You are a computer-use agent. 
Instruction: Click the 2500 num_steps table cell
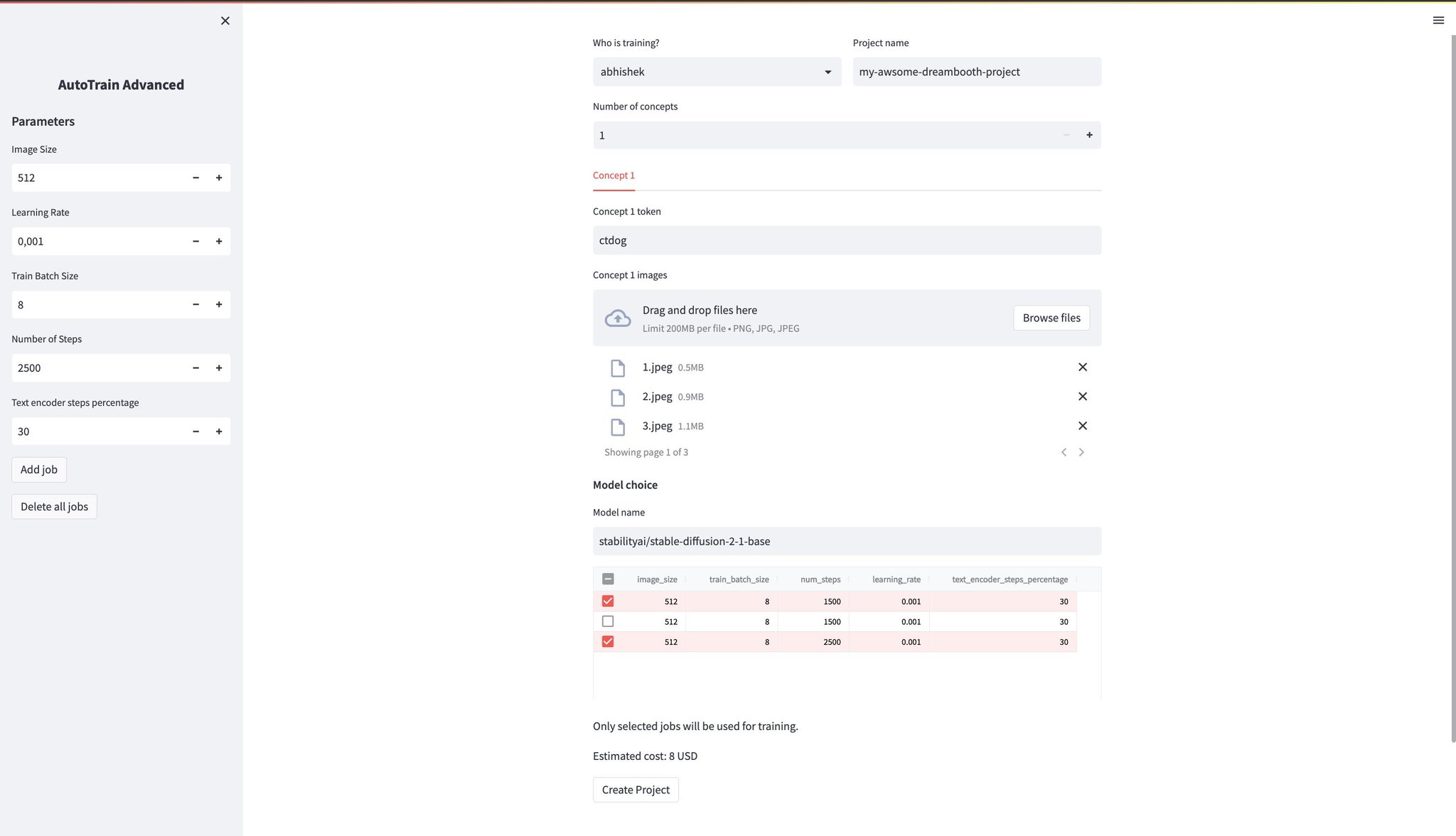[813, 642]
